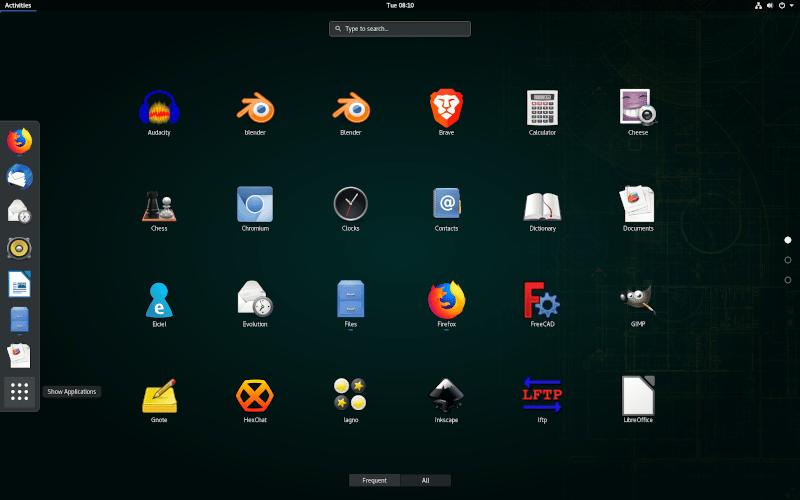Open the clock and calendar menu
The width and height of the screenshot is (800, 500).
tap(400, 5)
